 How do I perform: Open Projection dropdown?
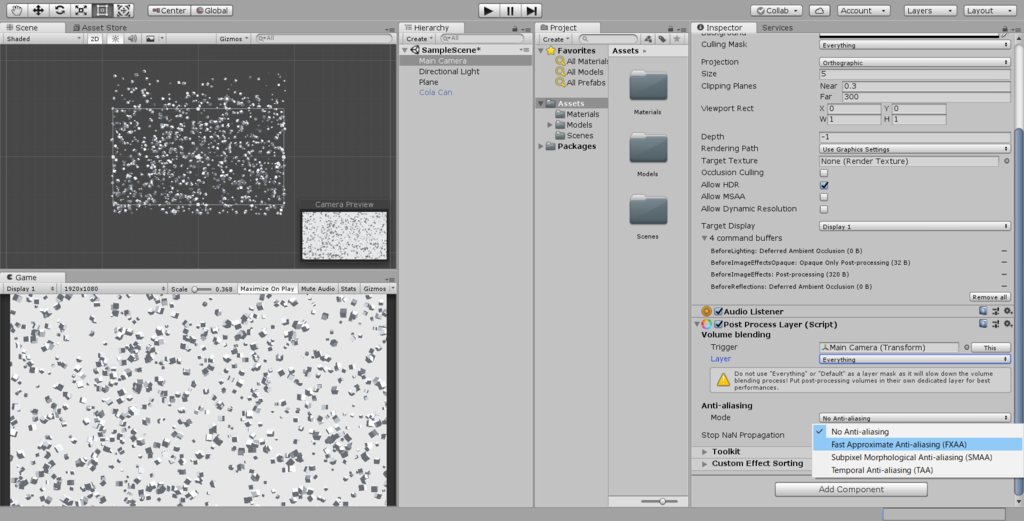914,63
